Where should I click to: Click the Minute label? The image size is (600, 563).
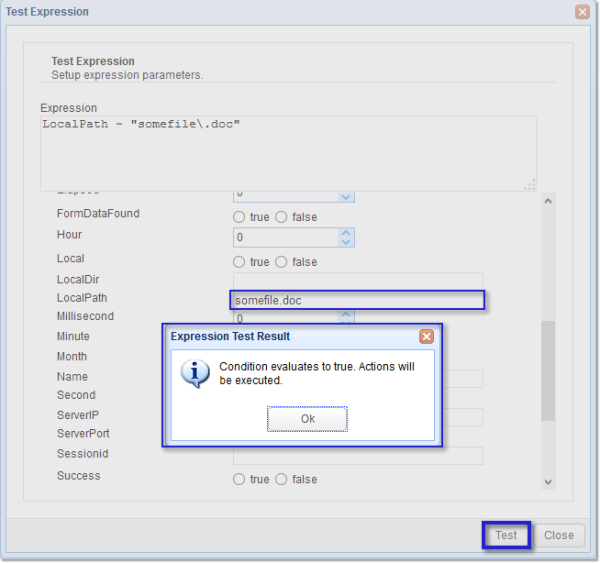click(x=73, y=336)
